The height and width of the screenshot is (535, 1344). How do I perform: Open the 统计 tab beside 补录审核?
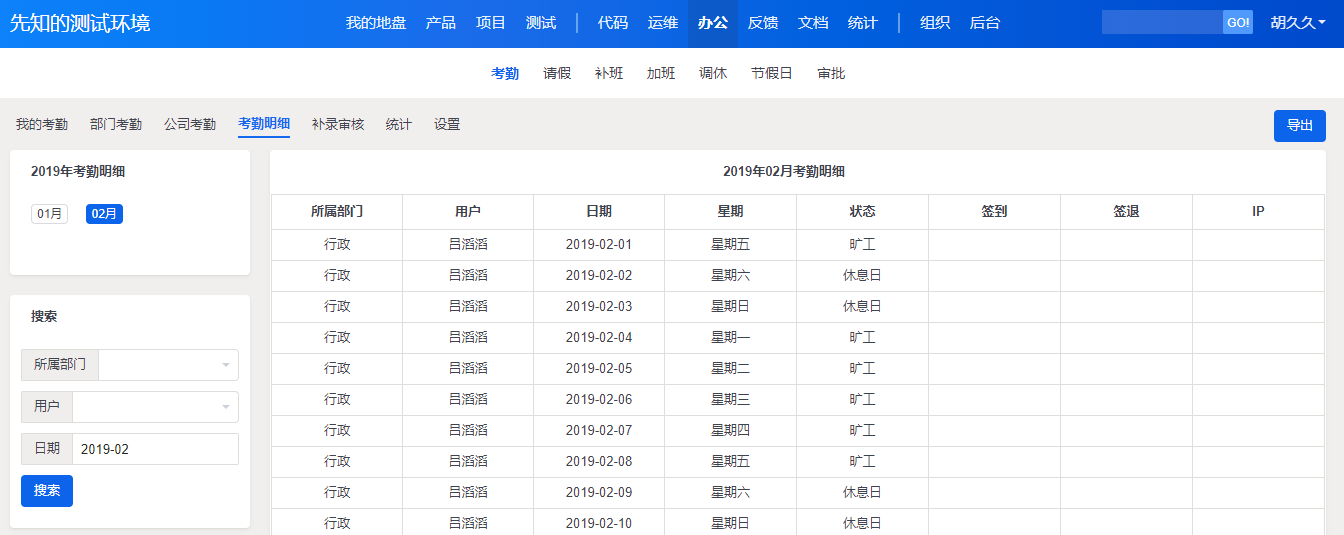click(x=399, y=125)
